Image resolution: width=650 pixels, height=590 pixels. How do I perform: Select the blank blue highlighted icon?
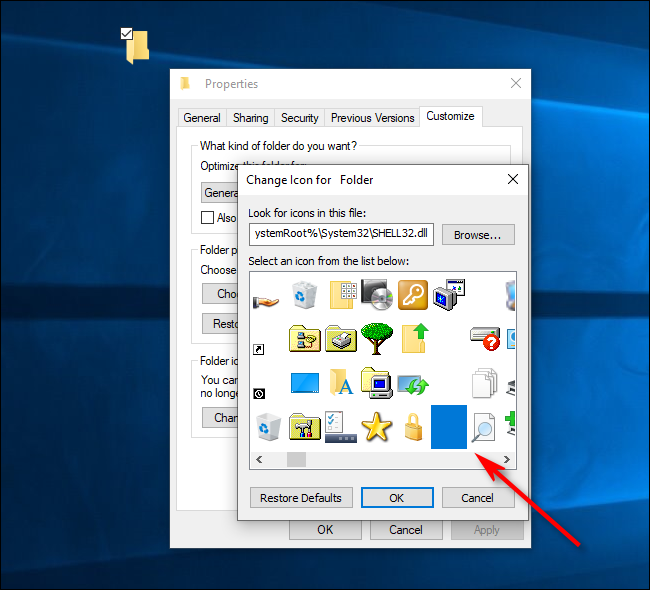[449, 427]
